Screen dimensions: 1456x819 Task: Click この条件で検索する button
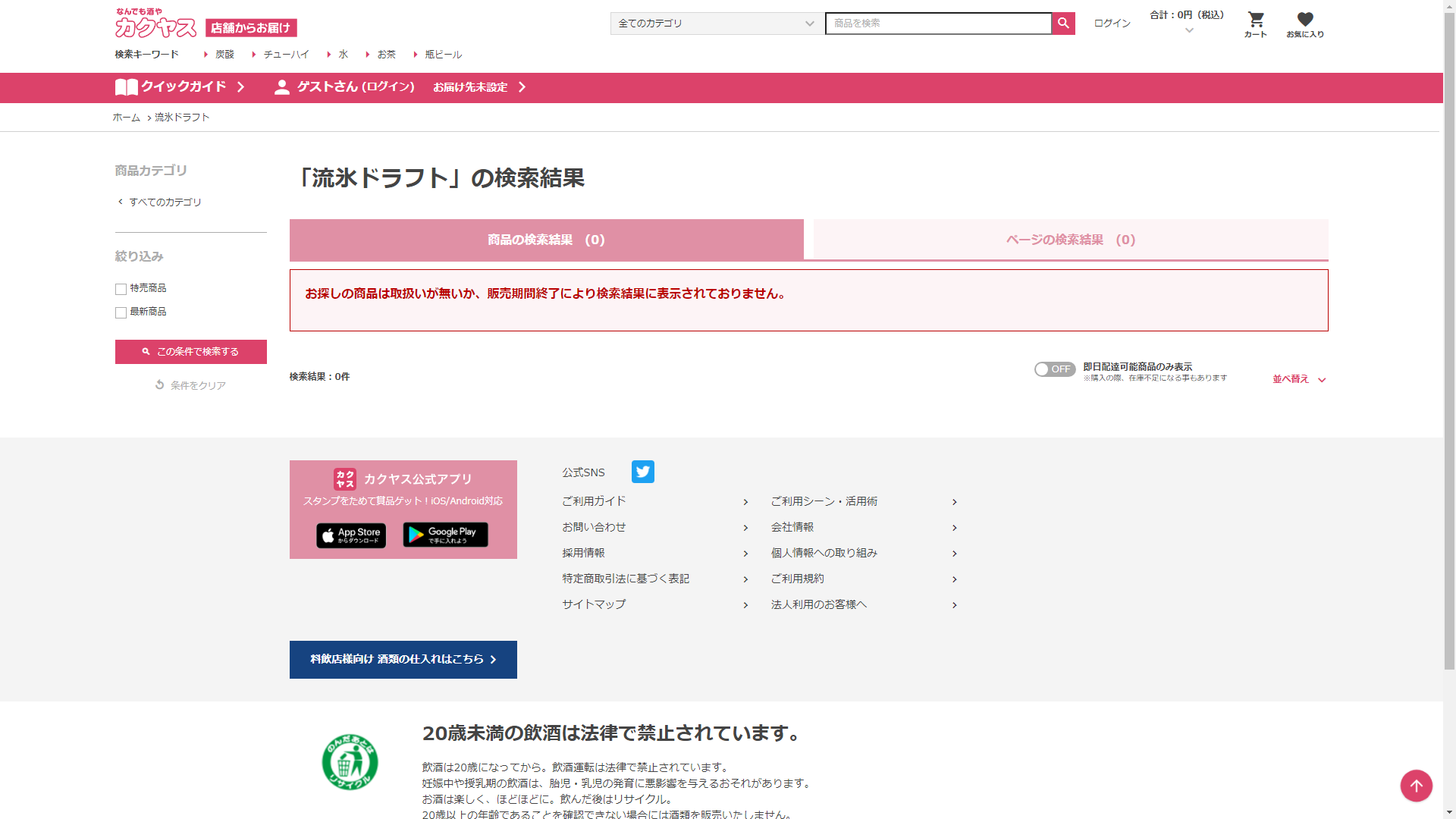click(191, 352)
